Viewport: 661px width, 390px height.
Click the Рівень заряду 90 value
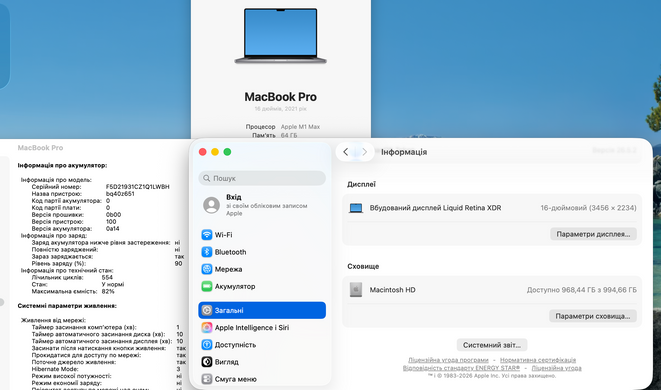[x=179, y=264]
